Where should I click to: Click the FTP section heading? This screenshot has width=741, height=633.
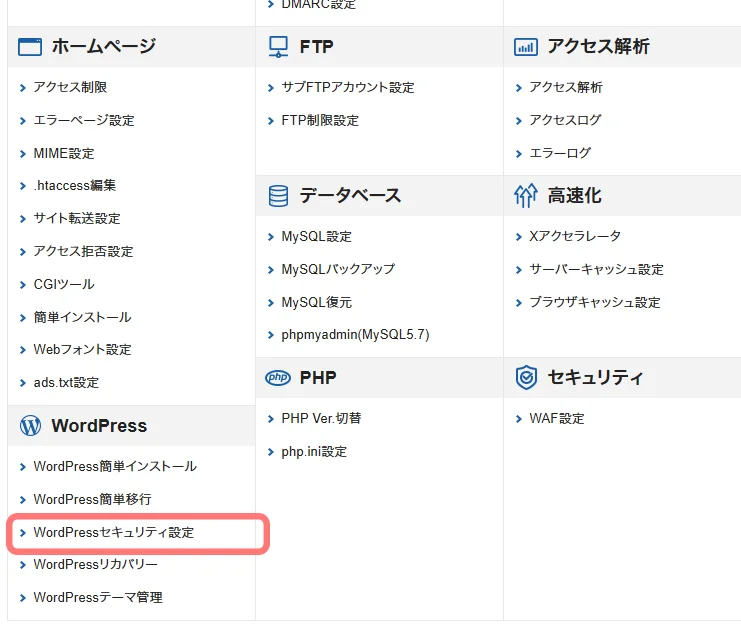click(x=316, y=47)
